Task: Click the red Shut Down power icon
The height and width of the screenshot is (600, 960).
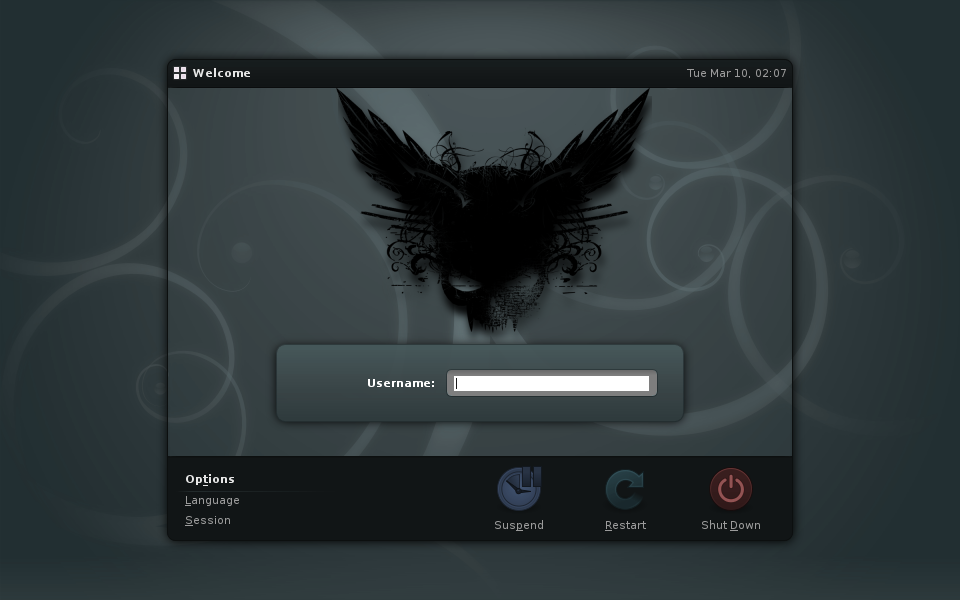Action: [x=730, y=489]
